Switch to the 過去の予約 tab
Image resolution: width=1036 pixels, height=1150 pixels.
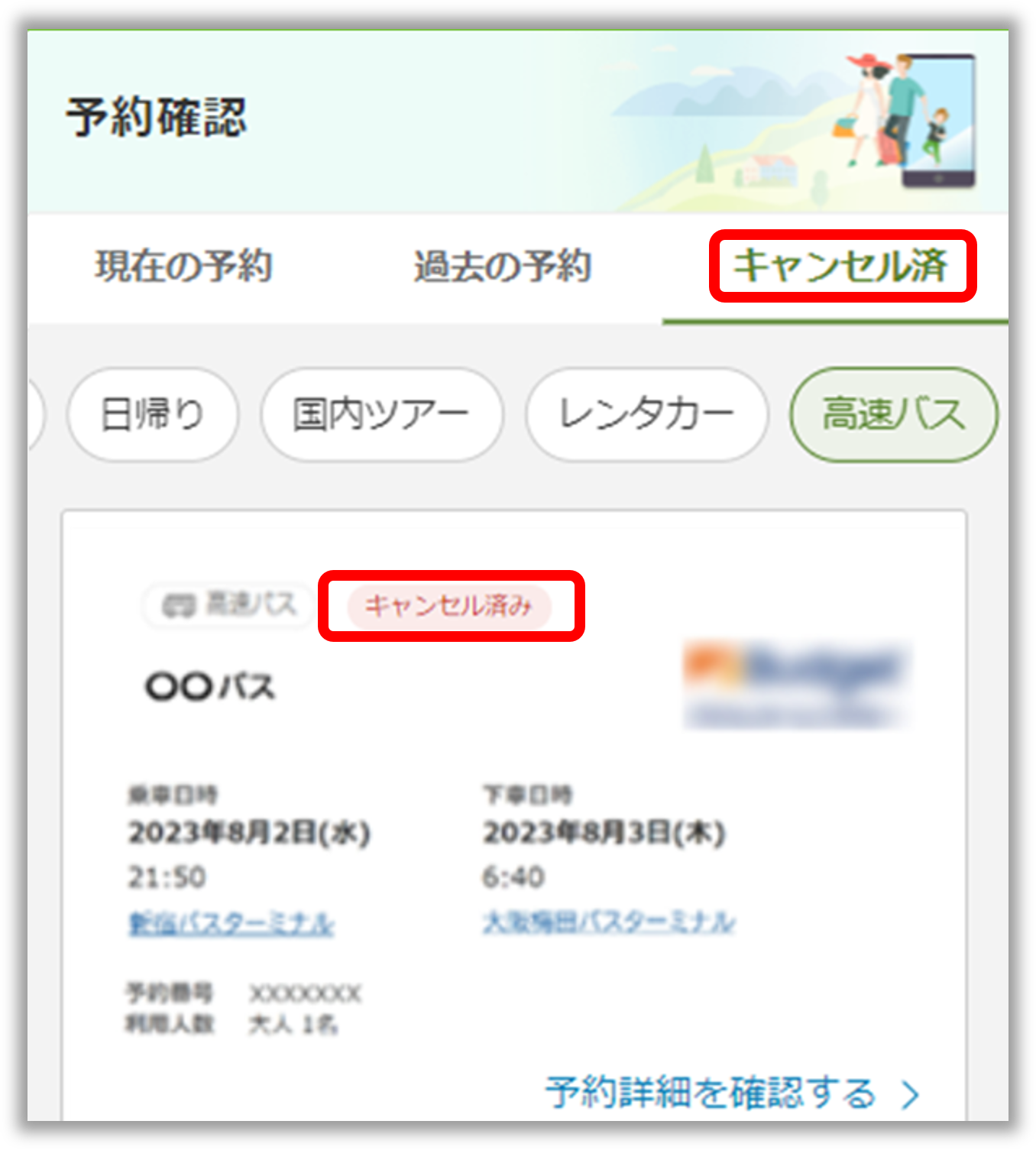[x=502, y=267]
